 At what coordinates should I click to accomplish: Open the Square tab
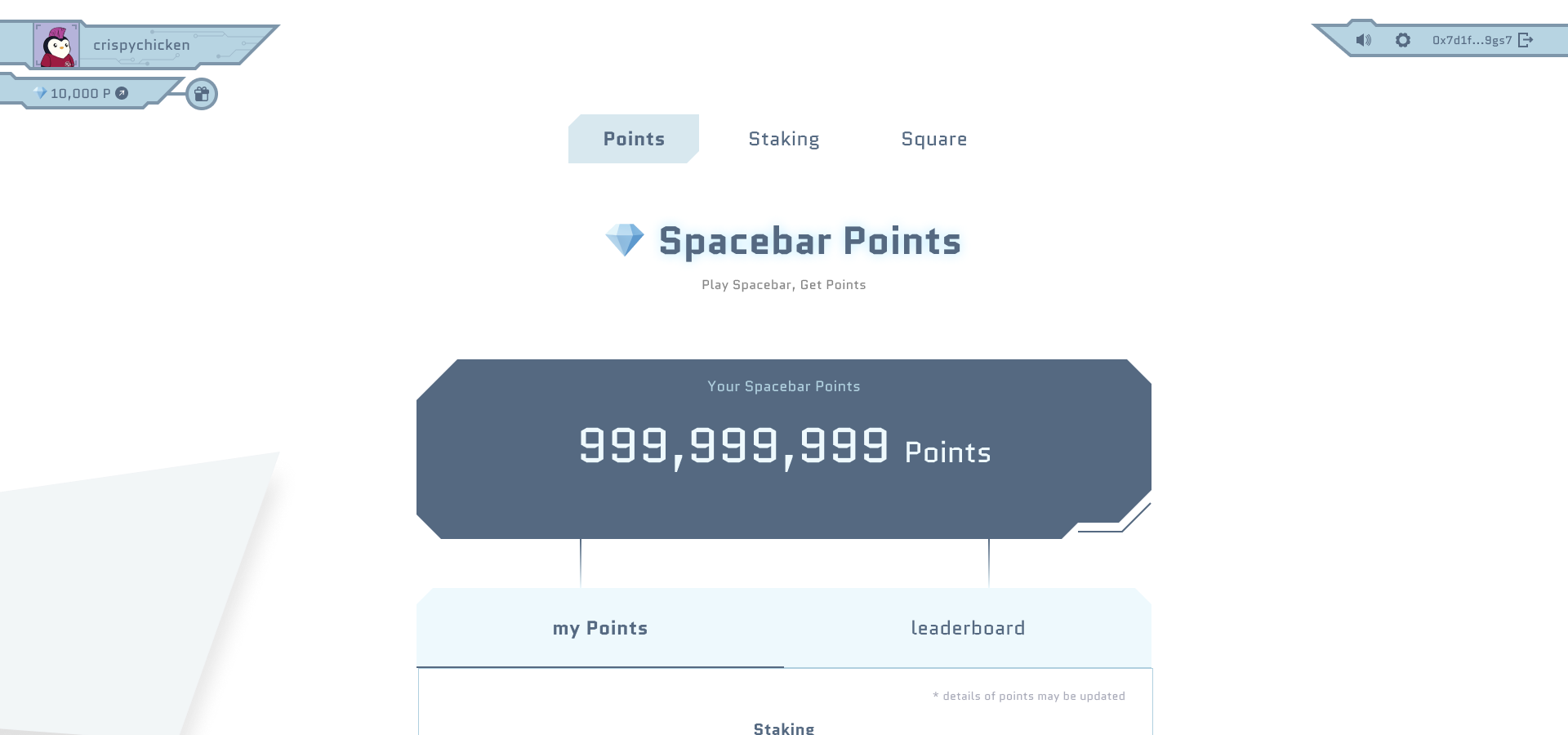(x=933, y=139)
